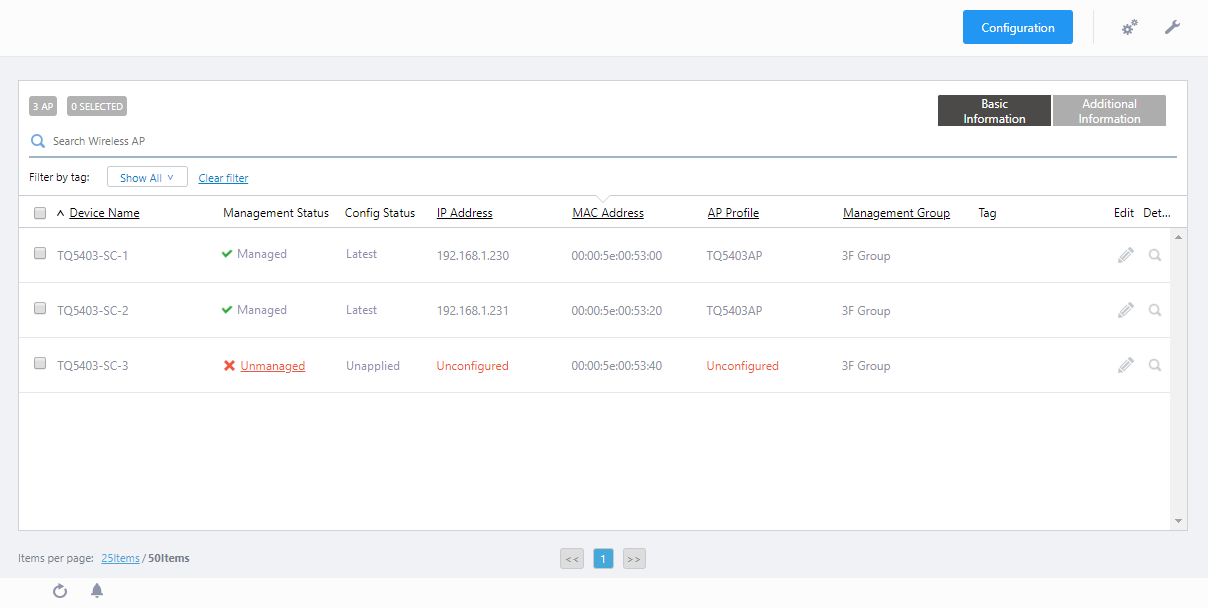
Task: Click the refresh icon at bottom left
Action: click(x=60, y=591)
